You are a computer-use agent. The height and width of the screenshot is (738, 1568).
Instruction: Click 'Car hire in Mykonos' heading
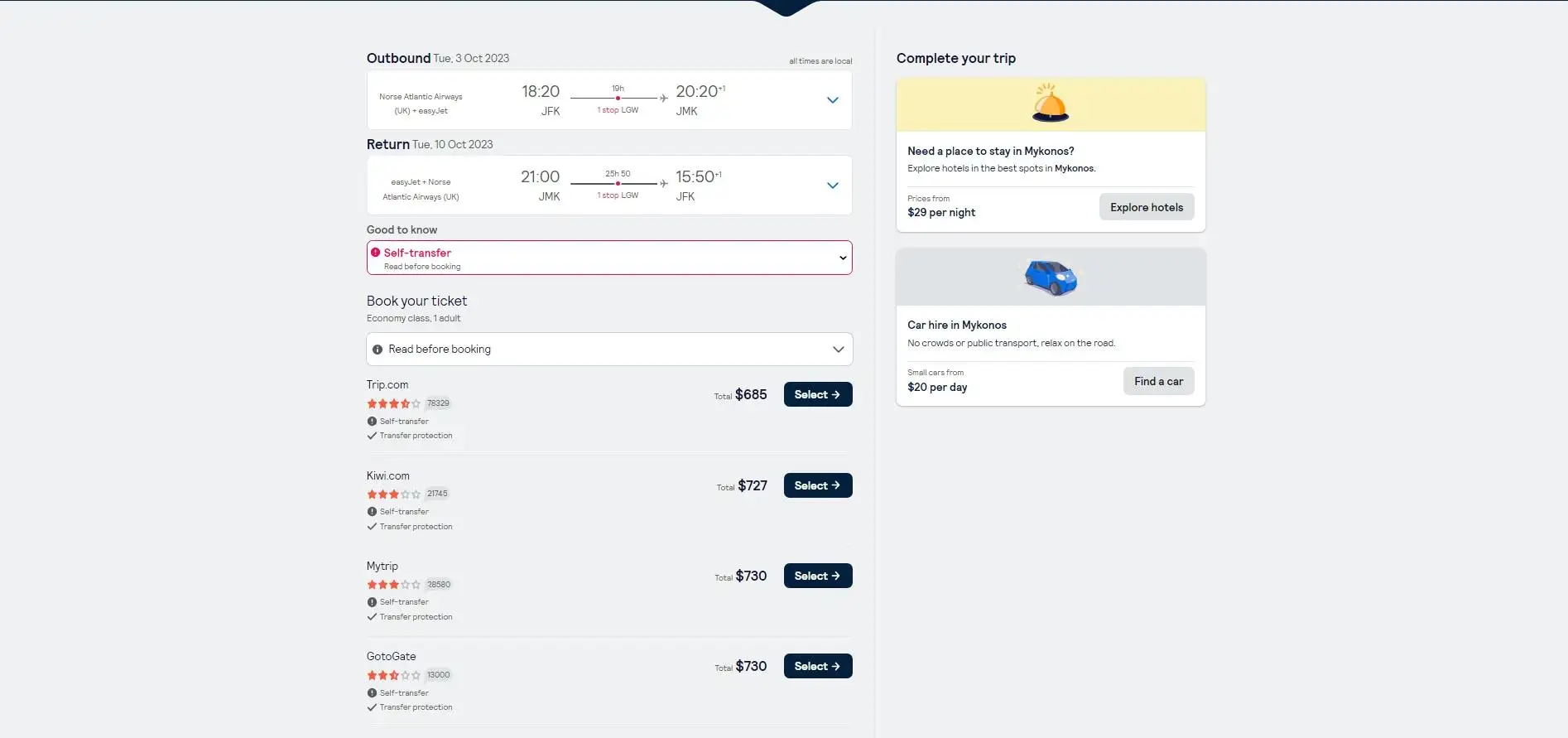coord(957,326)
